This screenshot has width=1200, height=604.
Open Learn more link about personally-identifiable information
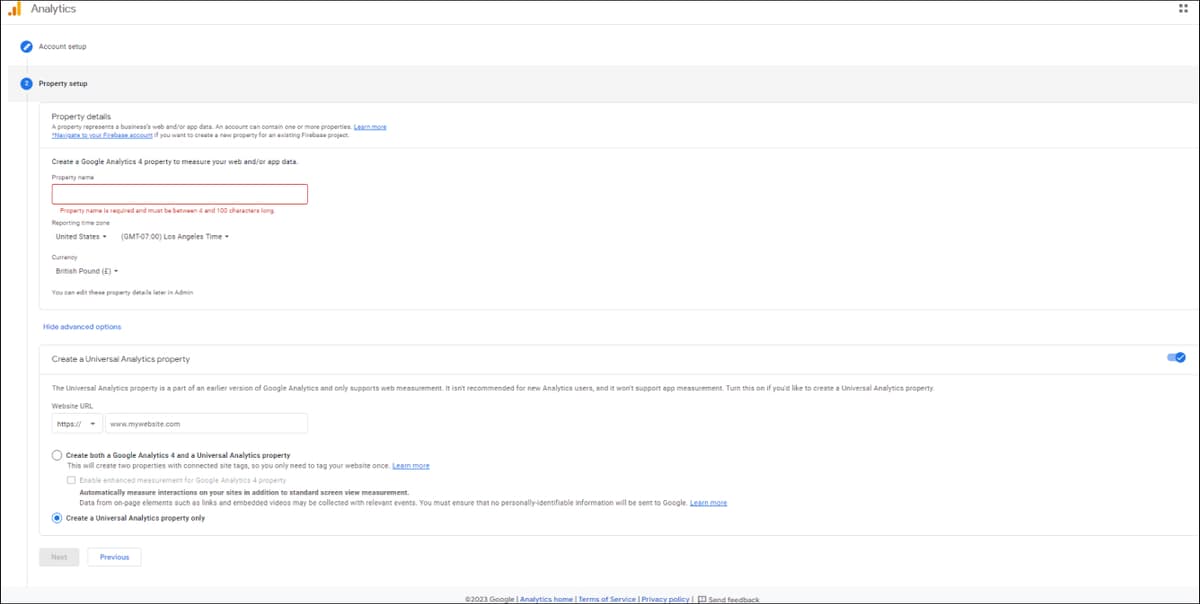[x=708, y=503]
